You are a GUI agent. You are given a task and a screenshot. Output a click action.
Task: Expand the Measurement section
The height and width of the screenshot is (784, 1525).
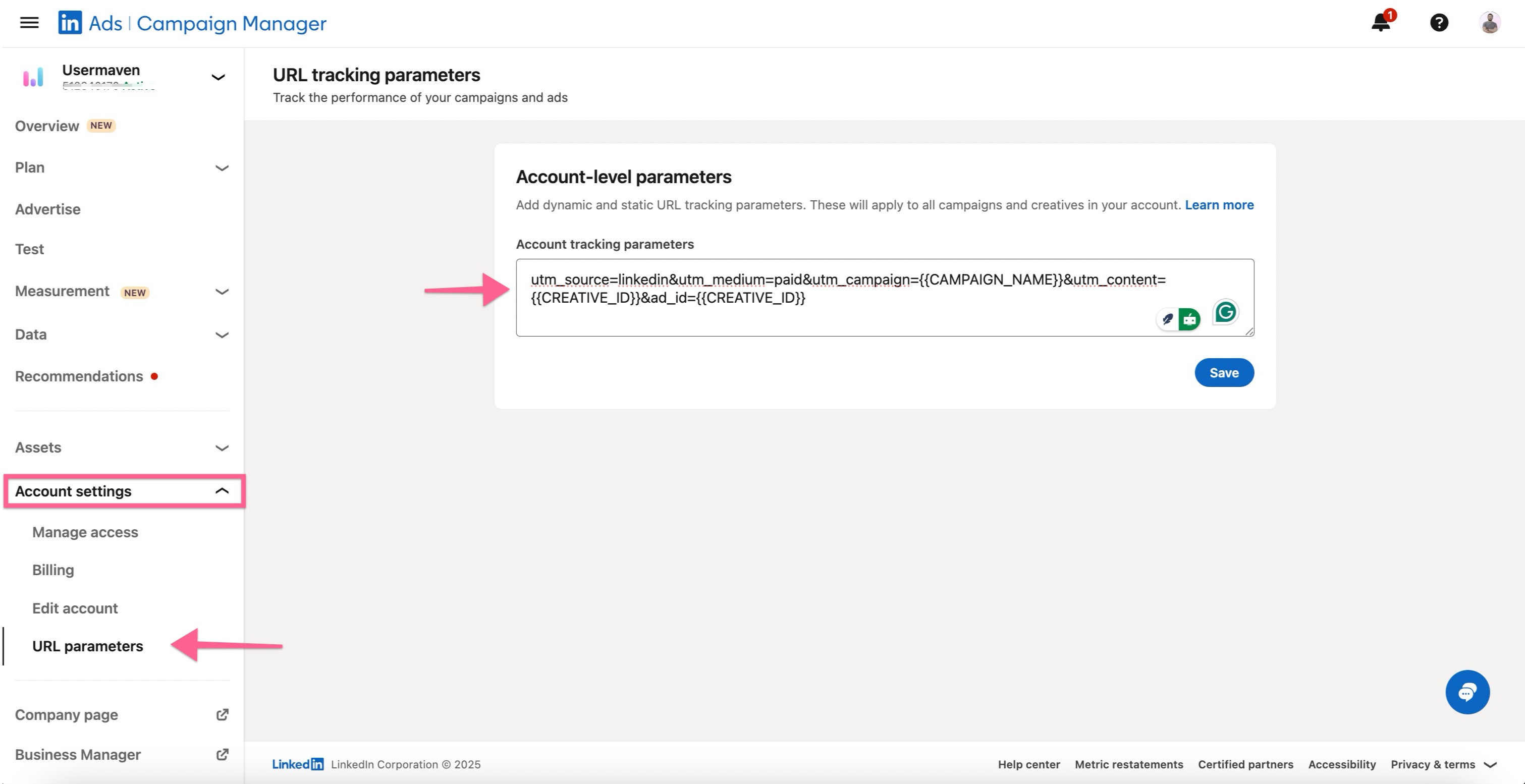222,292
